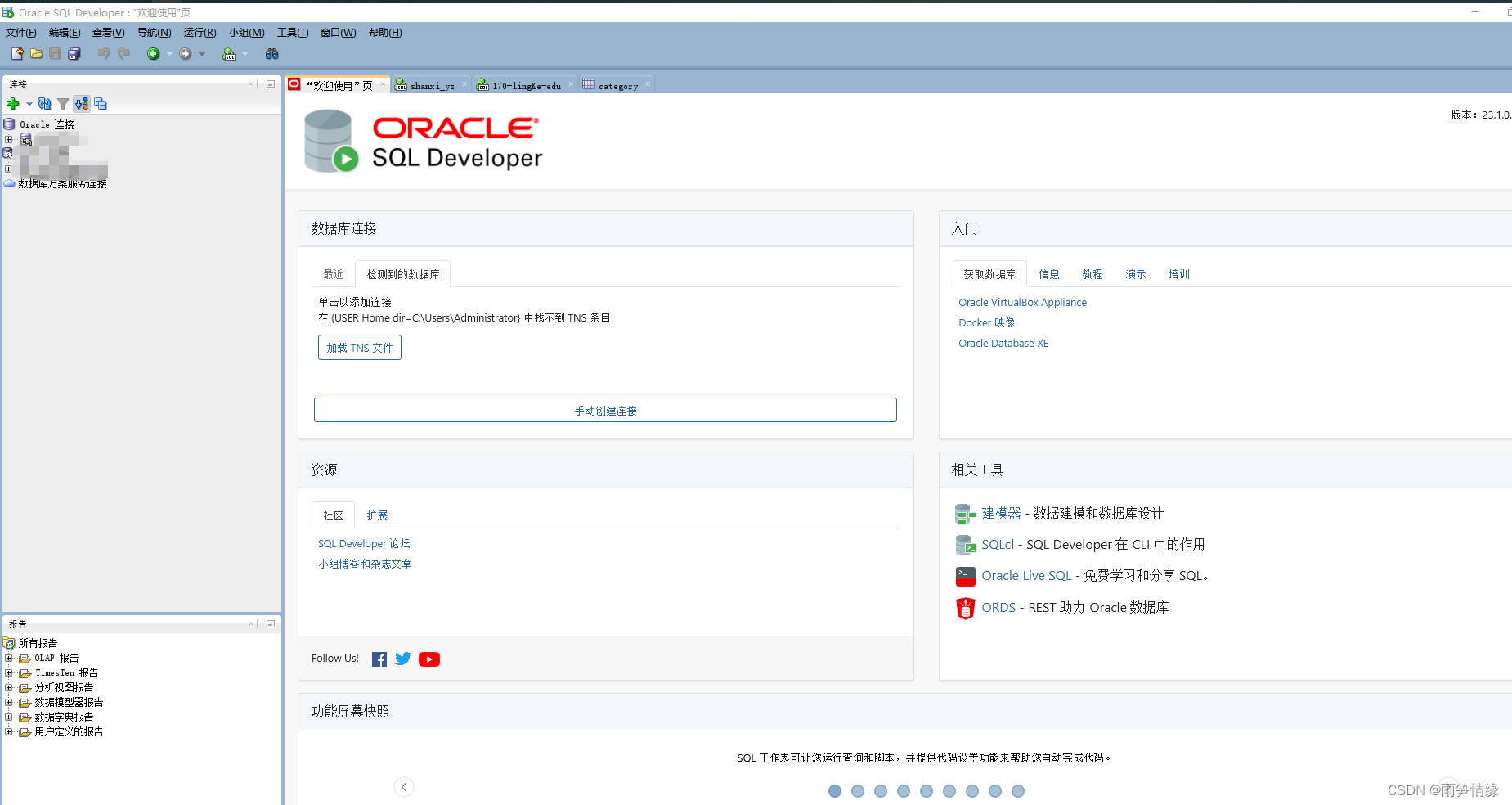The width and height of the screenshot is (1512, 805).
Task: Select the first carousel pagination dot
Action: point(835,791)
